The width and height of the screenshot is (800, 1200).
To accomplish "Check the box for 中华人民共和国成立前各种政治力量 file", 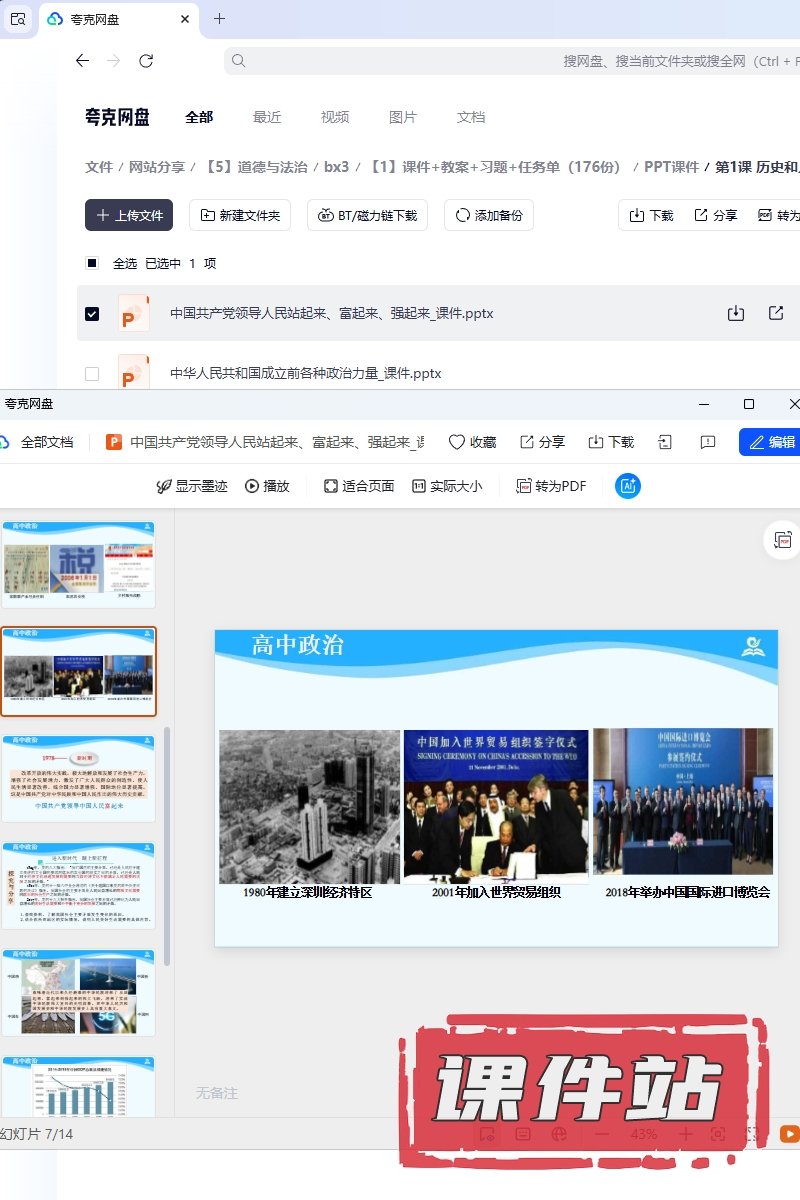I will [x=92, y=374].
